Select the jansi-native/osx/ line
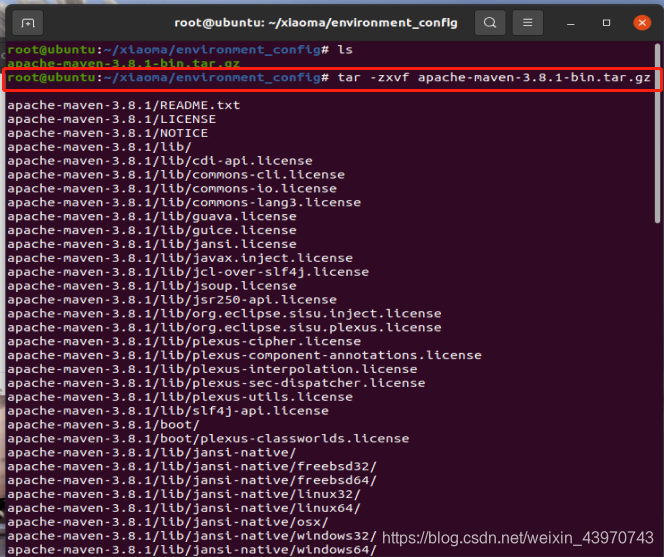664x557 pixels. coord(168,522)
